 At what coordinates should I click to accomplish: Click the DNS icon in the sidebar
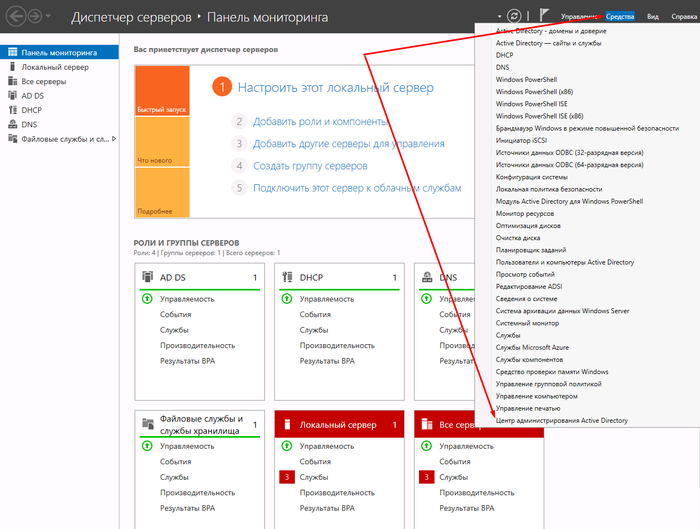[11, 125]
